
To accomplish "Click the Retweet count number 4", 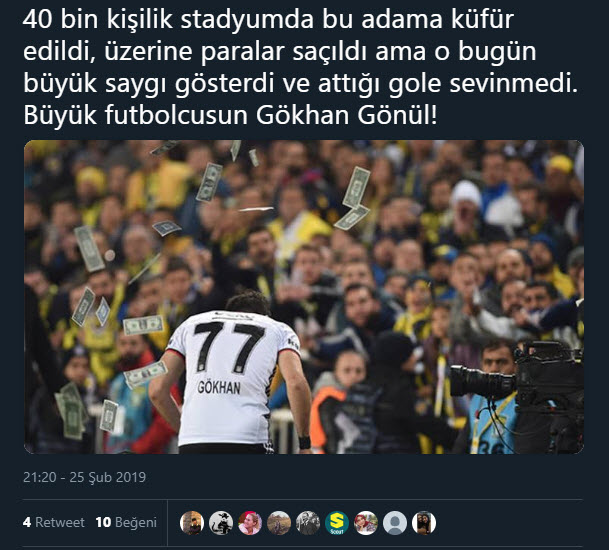I will point(27,522).
